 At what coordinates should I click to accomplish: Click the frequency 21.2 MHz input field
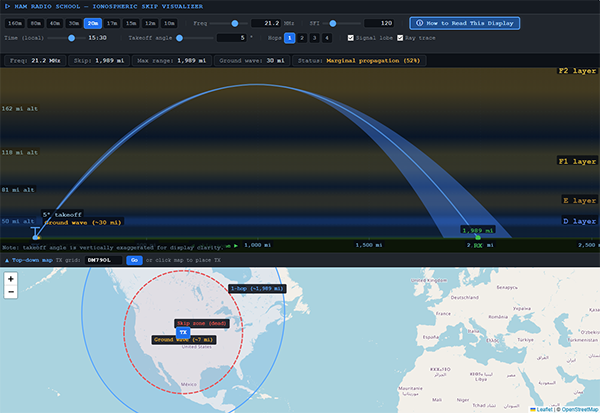(x=266, y=23)
